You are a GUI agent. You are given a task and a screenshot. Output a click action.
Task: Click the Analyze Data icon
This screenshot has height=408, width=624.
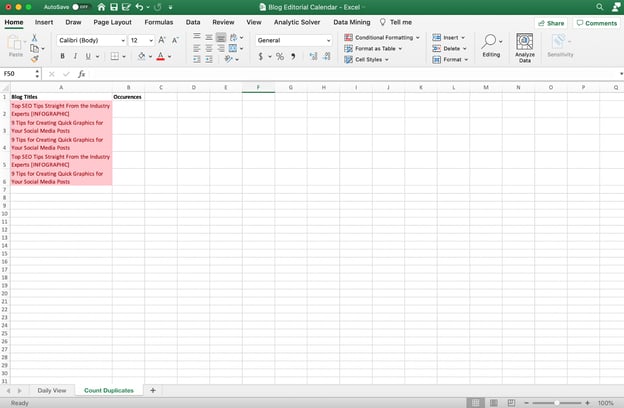pyautogui.click(x=524, y=42)
